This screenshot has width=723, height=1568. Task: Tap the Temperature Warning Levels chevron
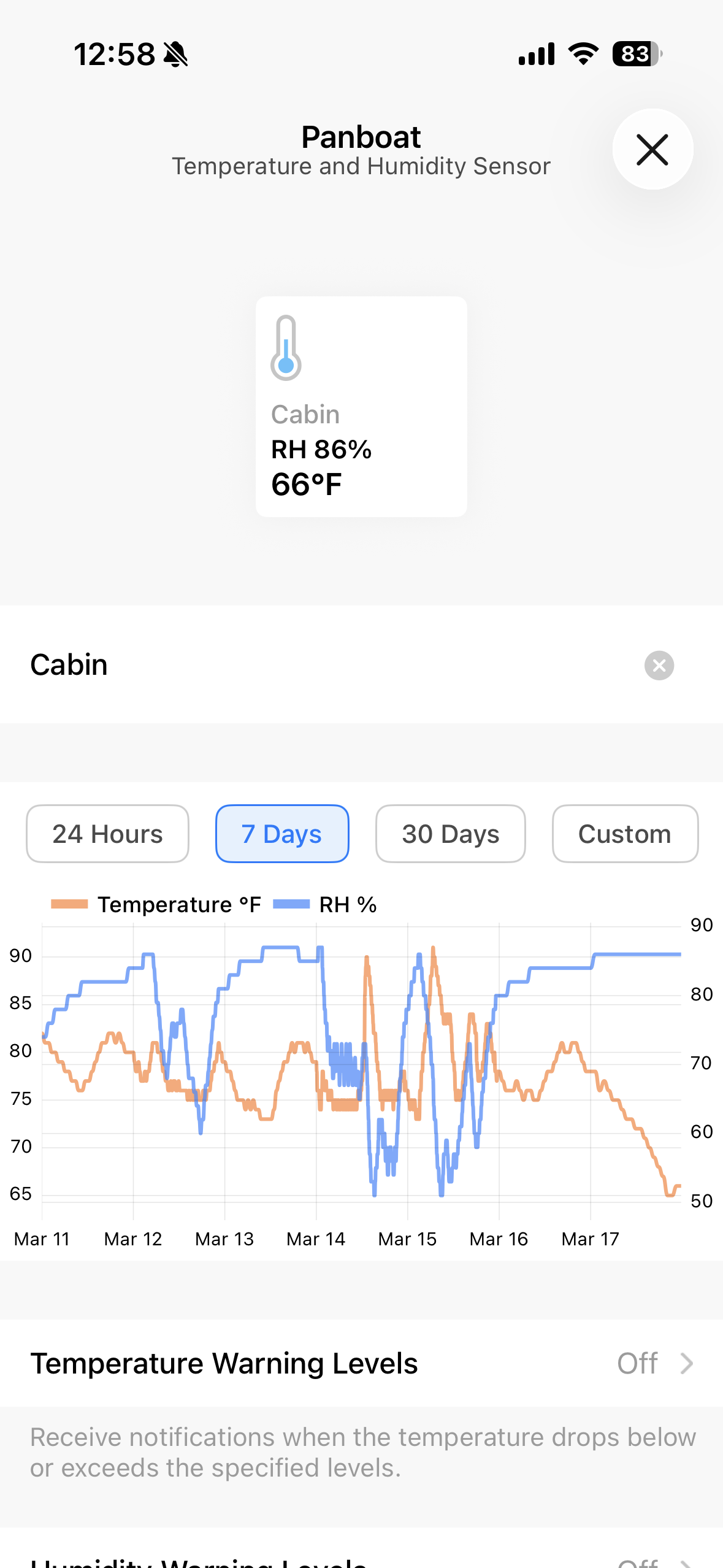[687, 1363]
